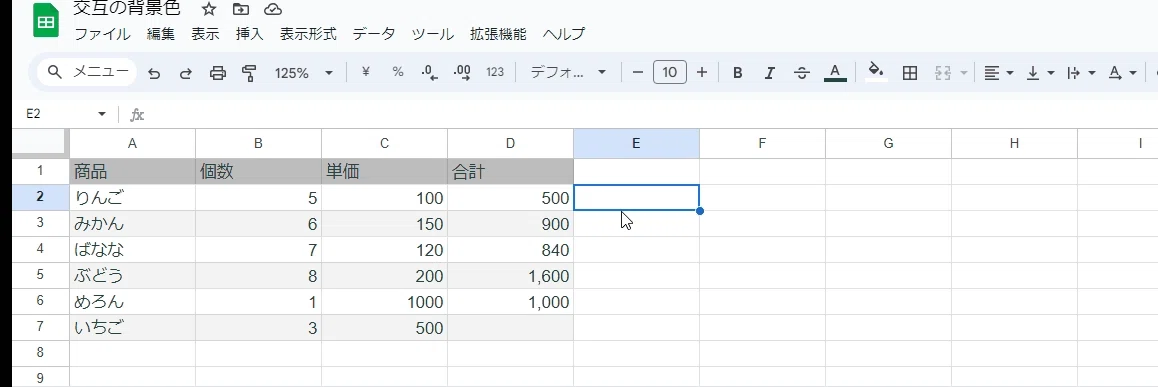Star the document 交互の背景色
This screenshot has height=387, width=1158.
click(x=209, y=9)
